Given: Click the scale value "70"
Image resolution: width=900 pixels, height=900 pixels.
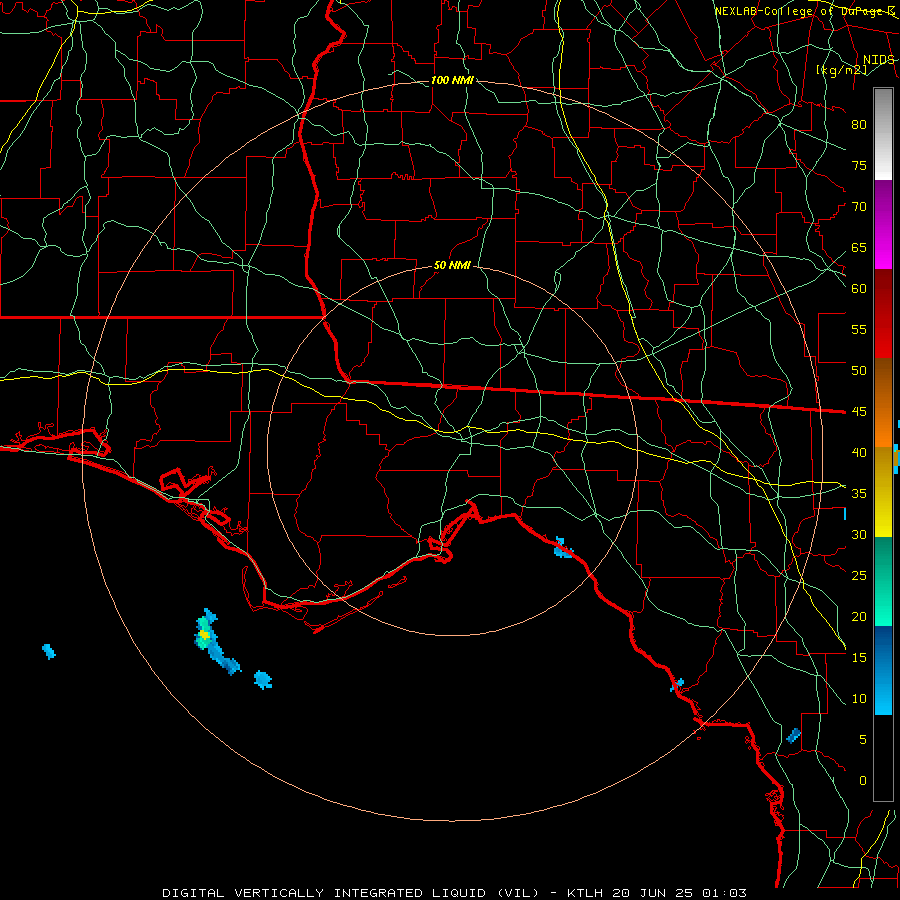Looking at the screenshot, I should 859,207.
